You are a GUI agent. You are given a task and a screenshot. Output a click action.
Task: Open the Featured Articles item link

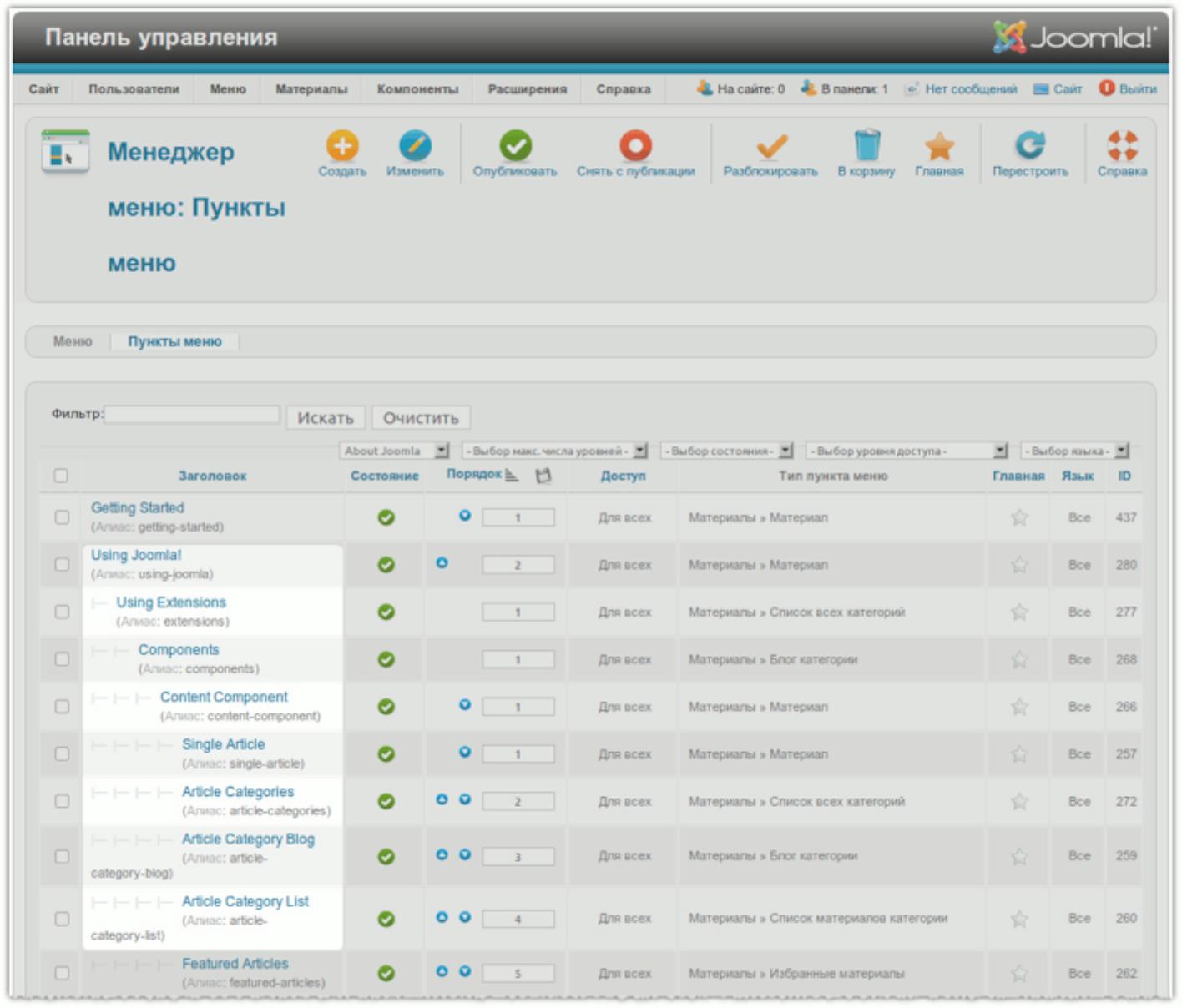(235, 964)
